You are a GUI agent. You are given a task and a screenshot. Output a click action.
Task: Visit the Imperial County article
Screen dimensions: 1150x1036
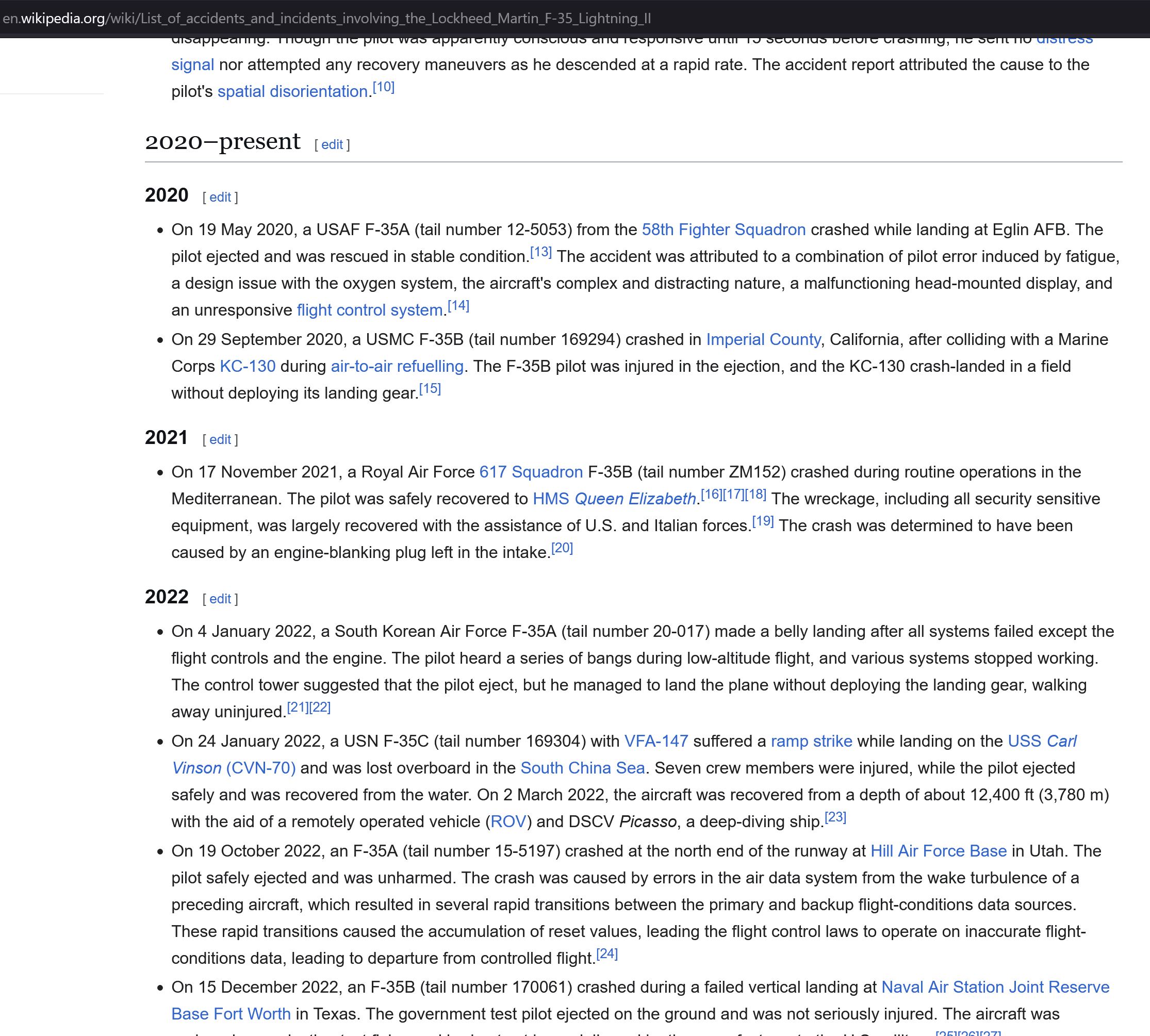point(763,340)
